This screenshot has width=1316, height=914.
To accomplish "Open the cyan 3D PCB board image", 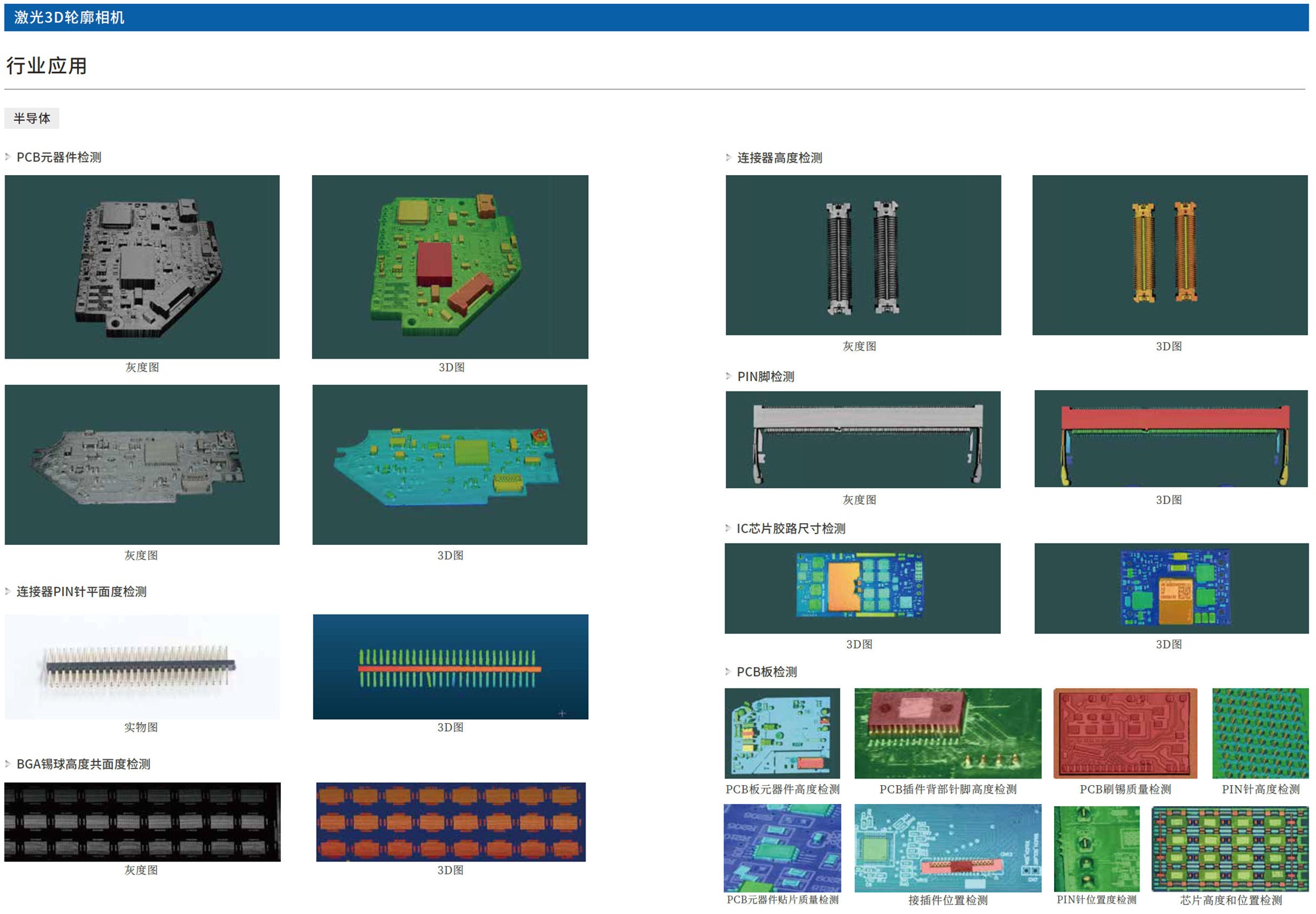I will (x=450, y=465).
